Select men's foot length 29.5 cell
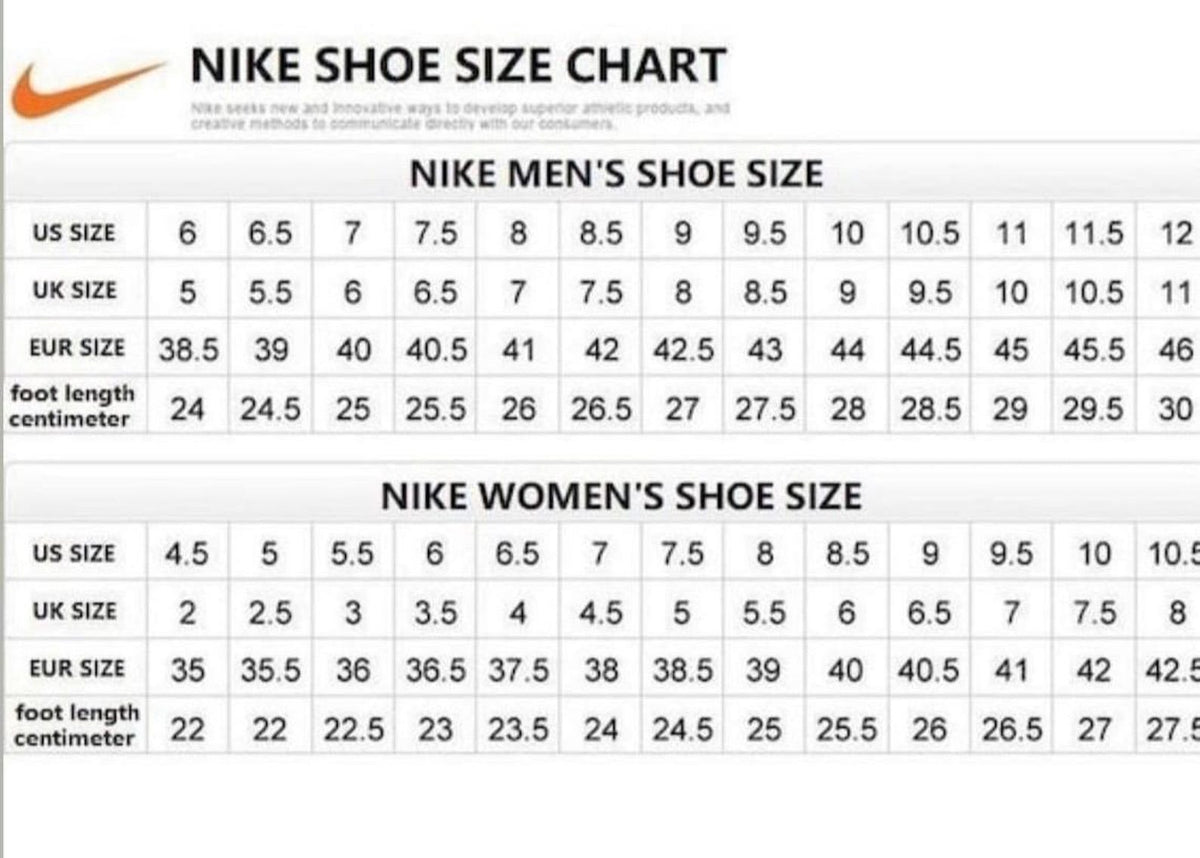 [x=1092, y=409]
